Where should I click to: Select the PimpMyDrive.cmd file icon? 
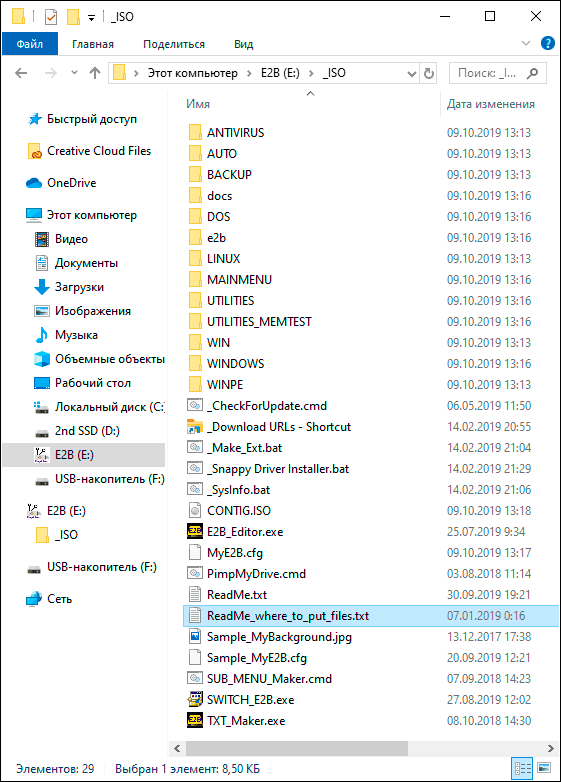coord(195,573)
